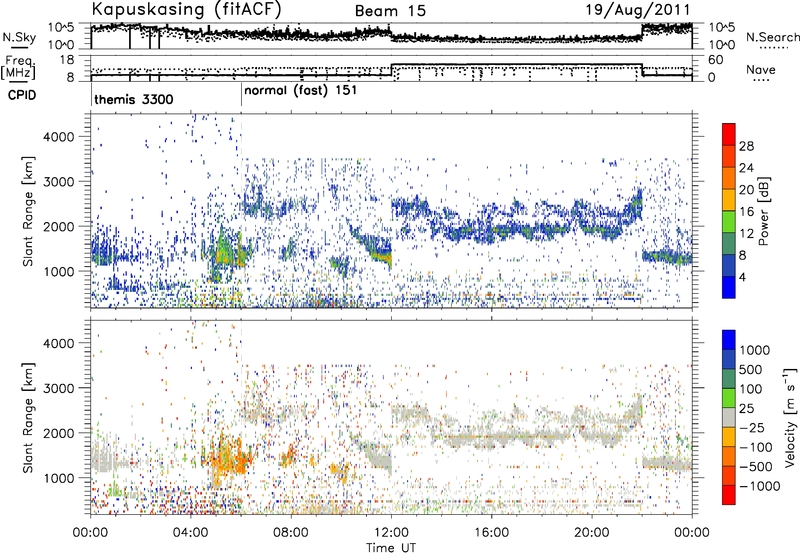This screenshot has height=554, width=800.
Task: Click the "CPID" row label
Action: (x=22, y=95)
